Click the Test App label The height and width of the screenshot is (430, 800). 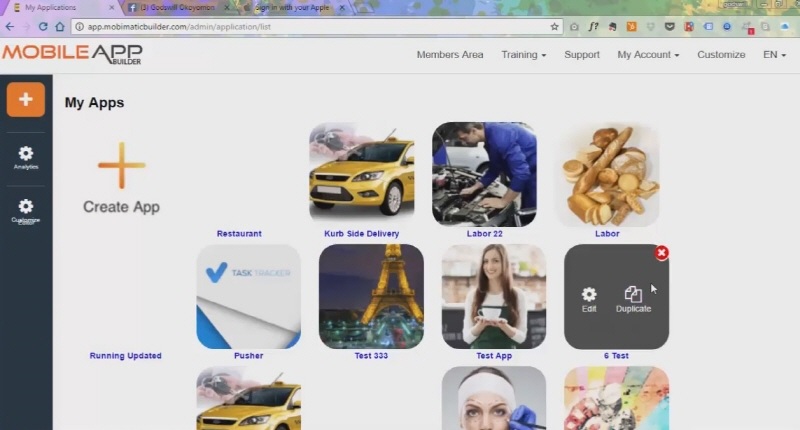tap(494, 356)
